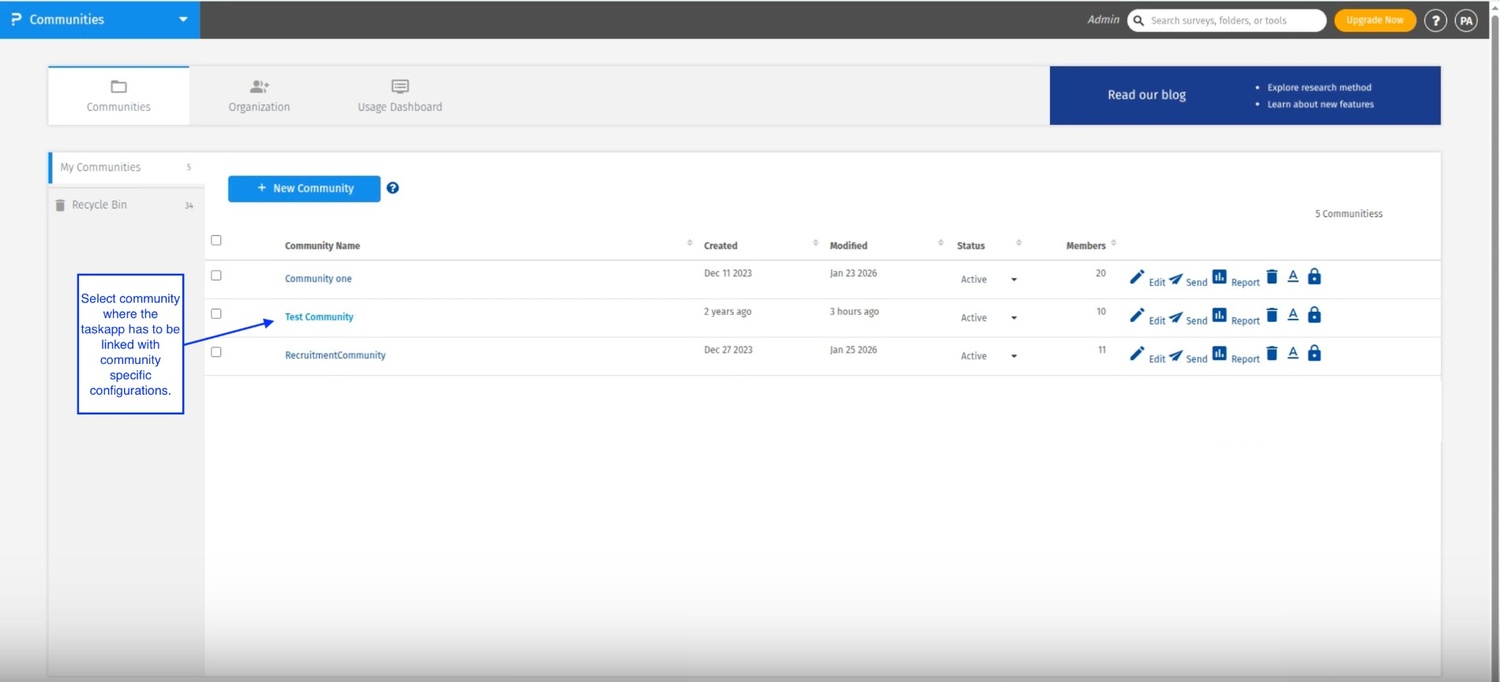The image size is (1500, 682).
Task: Click the lock icon for Test Community
Action: pos(1314,315)
